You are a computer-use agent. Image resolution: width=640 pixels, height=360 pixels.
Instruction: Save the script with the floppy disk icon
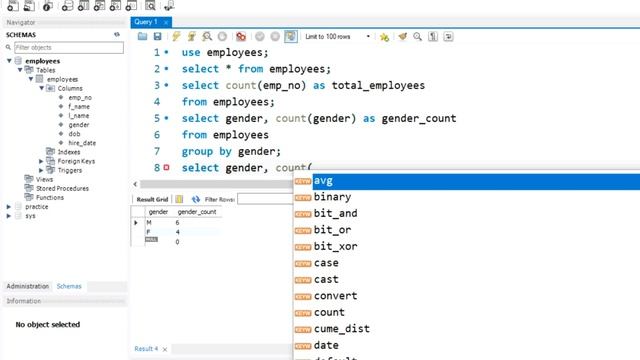click(x=158, y=37)
